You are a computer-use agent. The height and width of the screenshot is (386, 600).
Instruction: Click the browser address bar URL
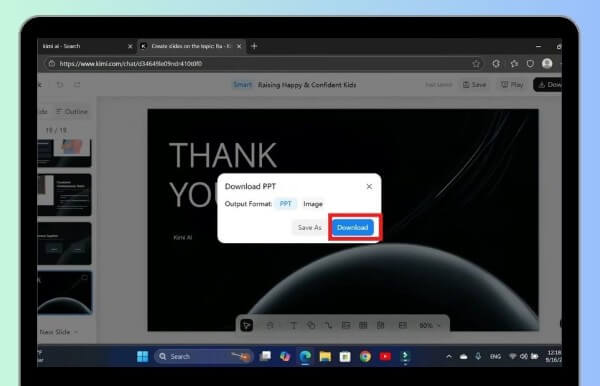tap(130, 64)
